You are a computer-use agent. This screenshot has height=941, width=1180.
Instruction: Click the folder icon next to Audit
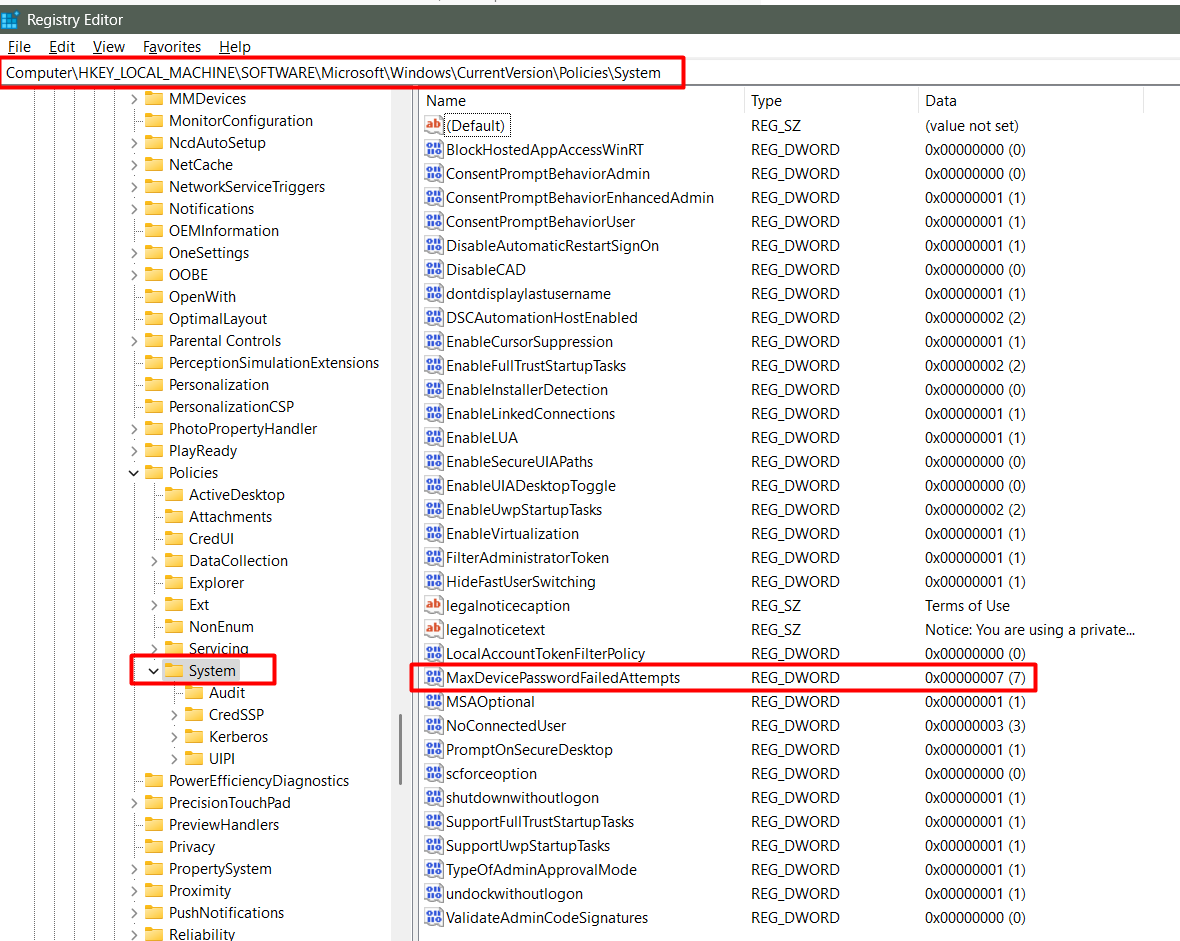(194, 693)
